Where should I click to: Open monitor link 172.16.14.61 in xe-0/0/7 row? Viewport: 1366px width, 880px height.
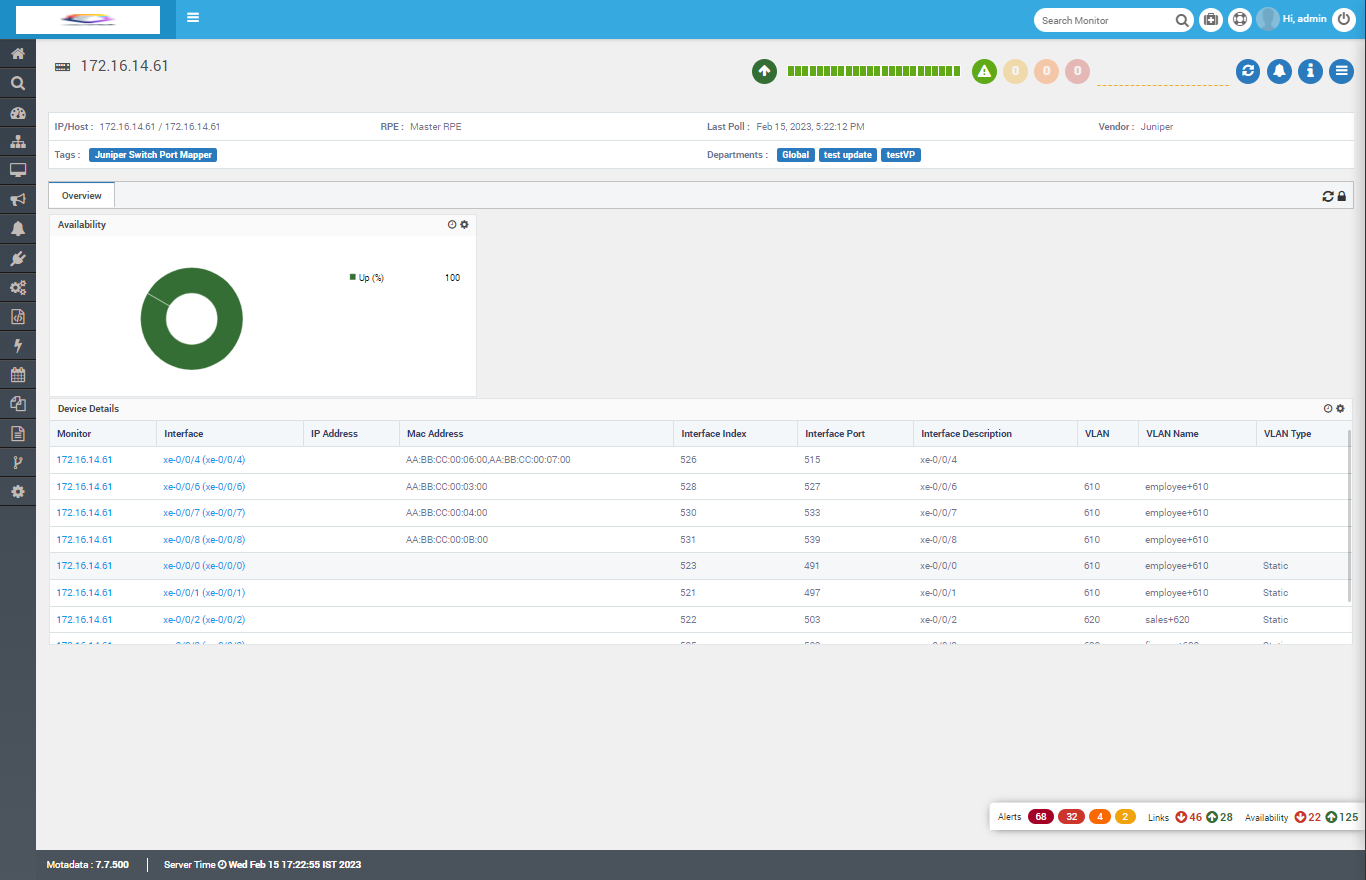pyautogui.click(x=84, y=513)
